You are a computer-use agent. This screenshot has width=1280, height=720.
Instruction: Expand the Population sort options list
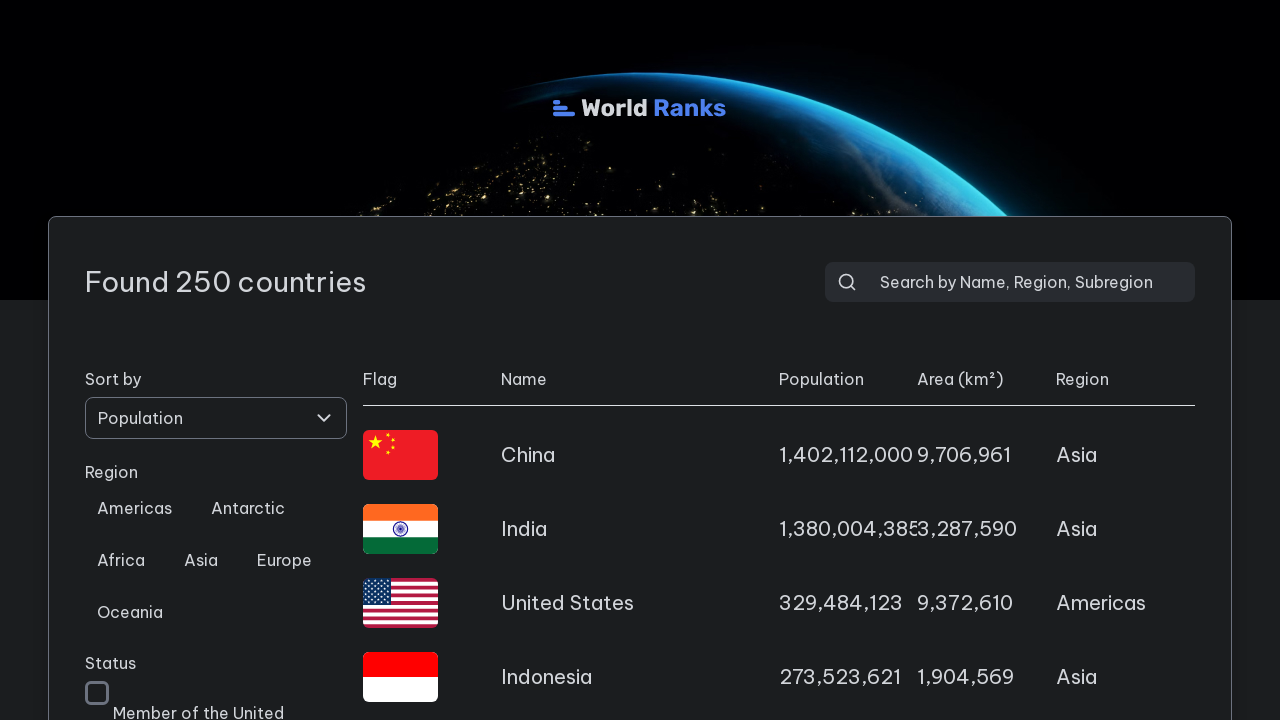pyautogui.click(x=216, y=418)
